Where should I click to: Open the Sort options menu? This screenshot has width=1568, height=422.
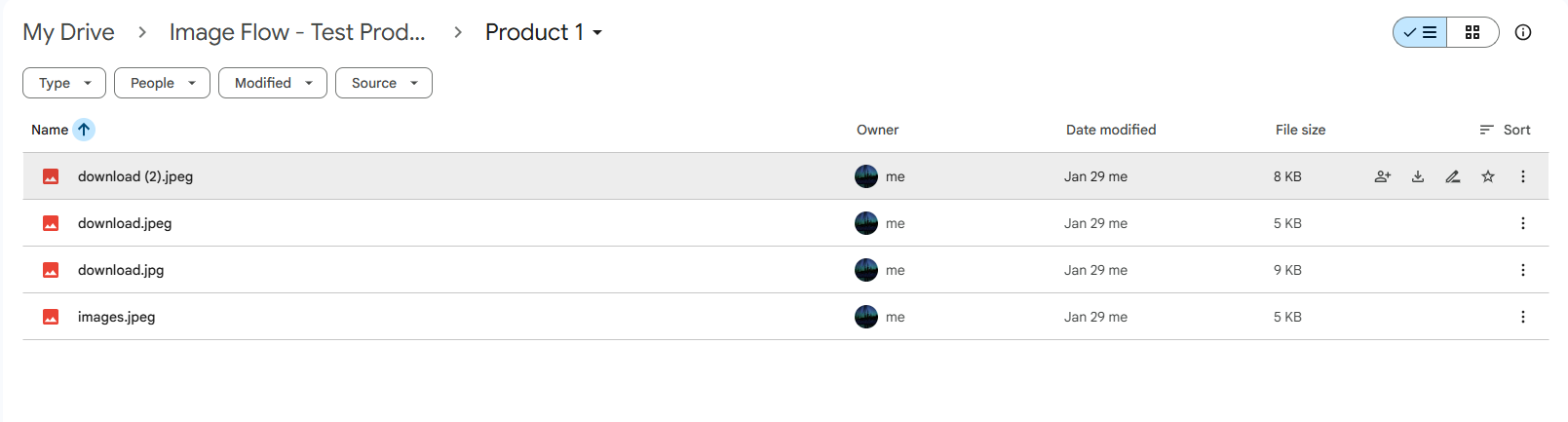(1505, 130)
